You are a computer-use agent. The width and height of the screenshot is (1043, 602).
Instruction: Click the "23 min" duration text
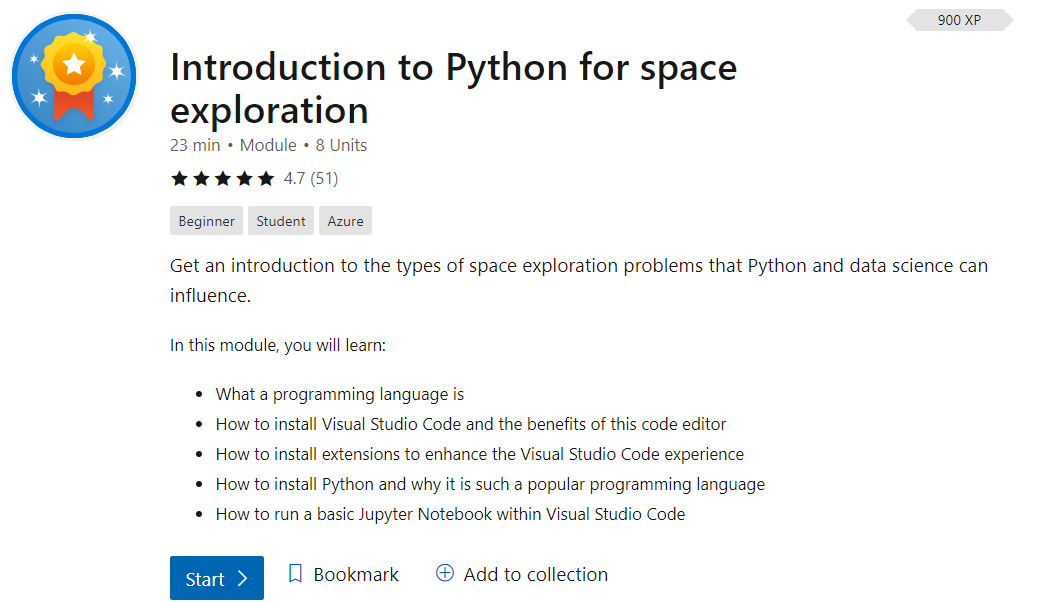pyautogui.click(x=195, y=146)
